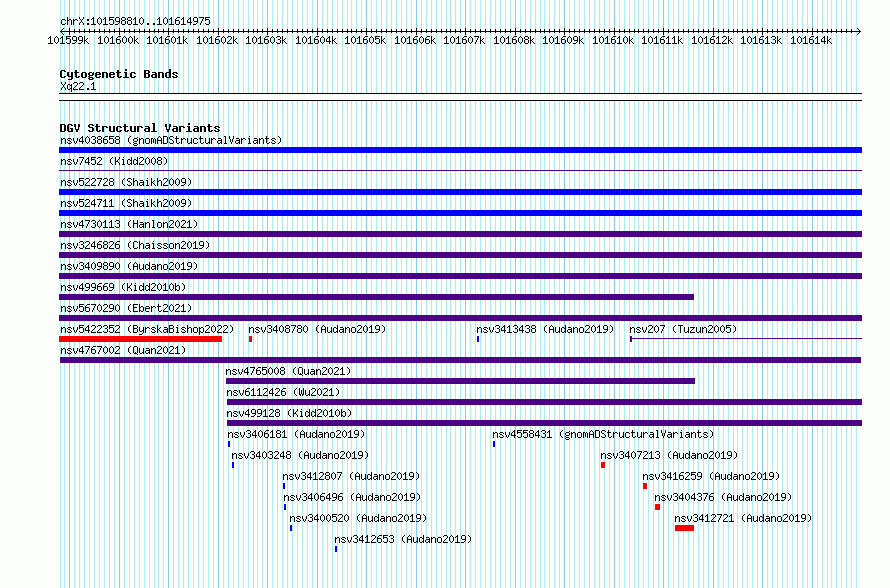
Task: Select the purple bar under nsv3409890
Action: pyautogui.click(x=460, y=276)
